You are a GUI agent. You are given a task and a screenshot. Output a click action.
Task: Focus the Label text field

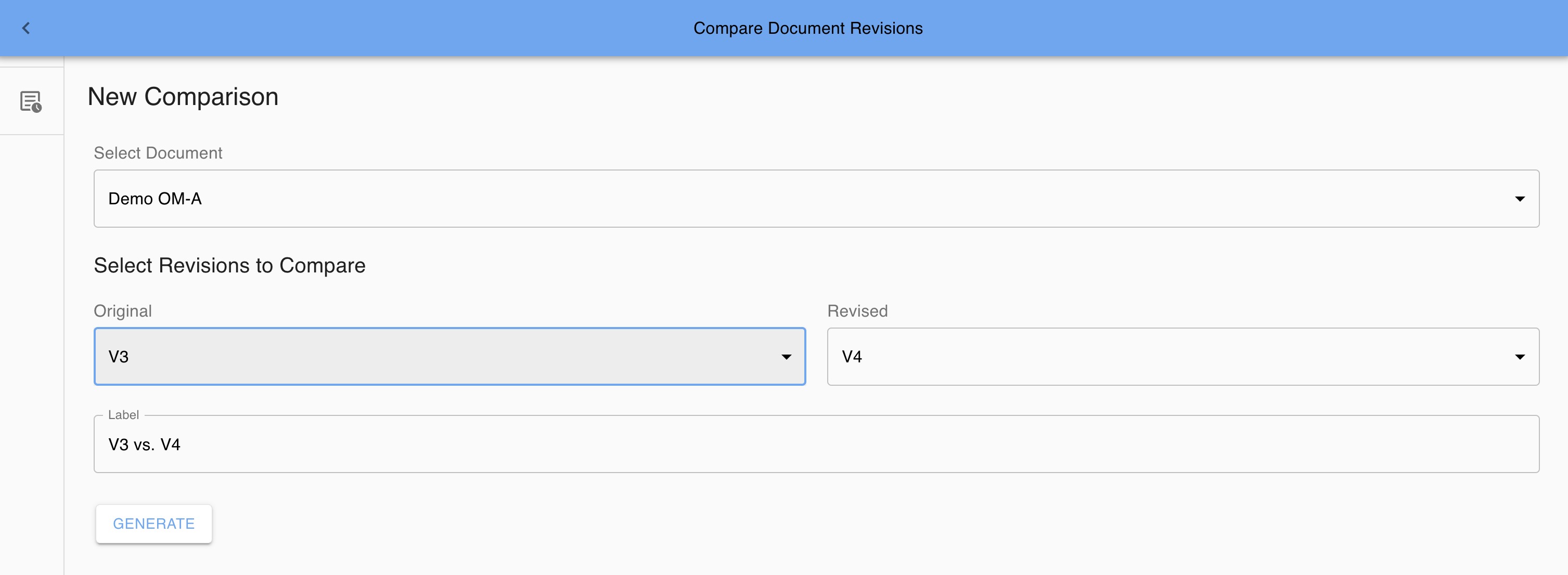point(816,445)
